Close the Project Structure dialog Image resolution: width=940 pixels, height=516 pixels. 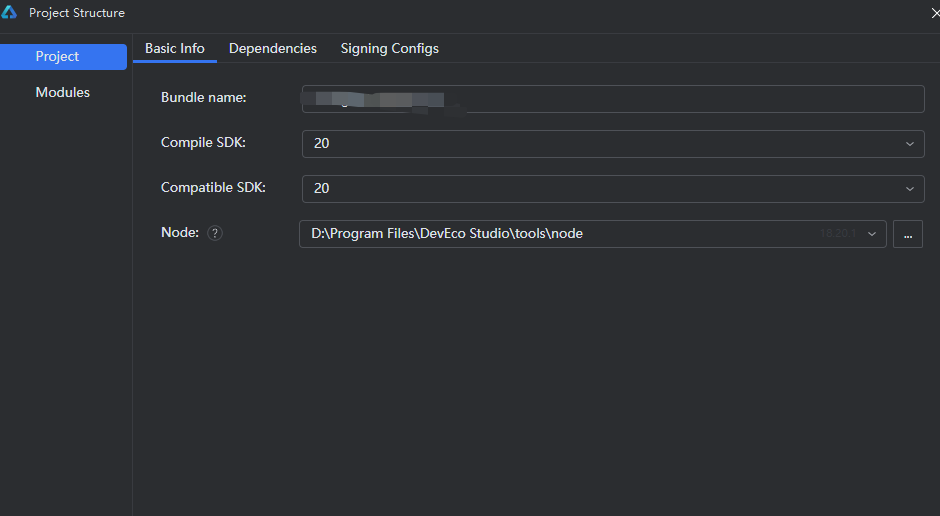(x=934, y=13)
